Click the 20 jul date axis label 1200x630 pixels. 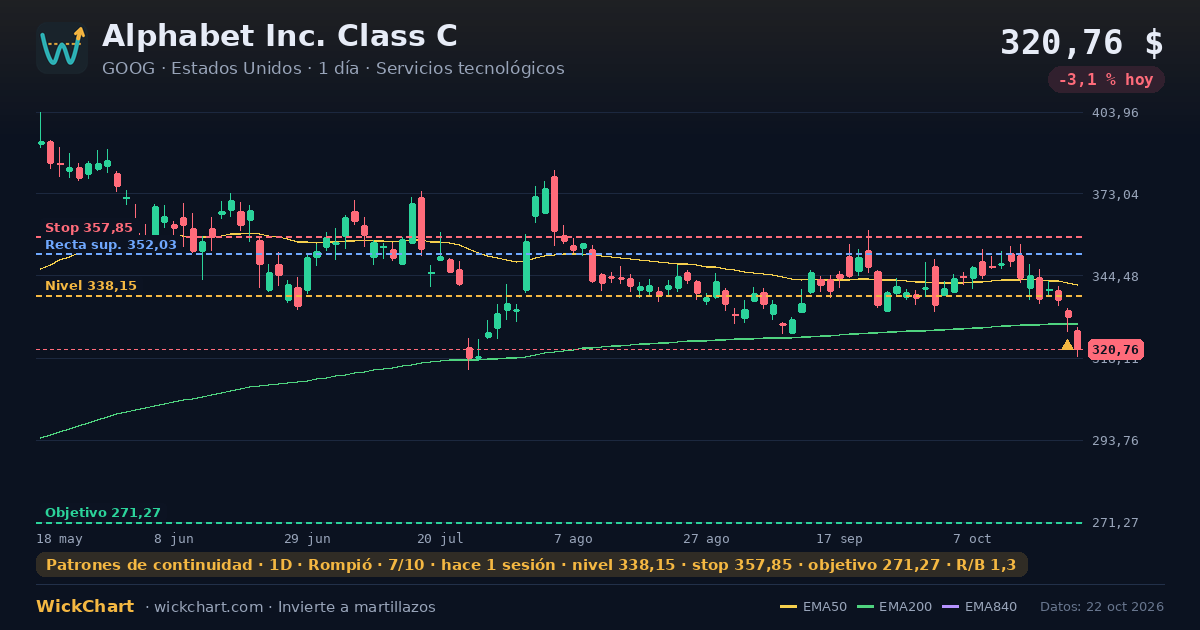click(440, 539)
